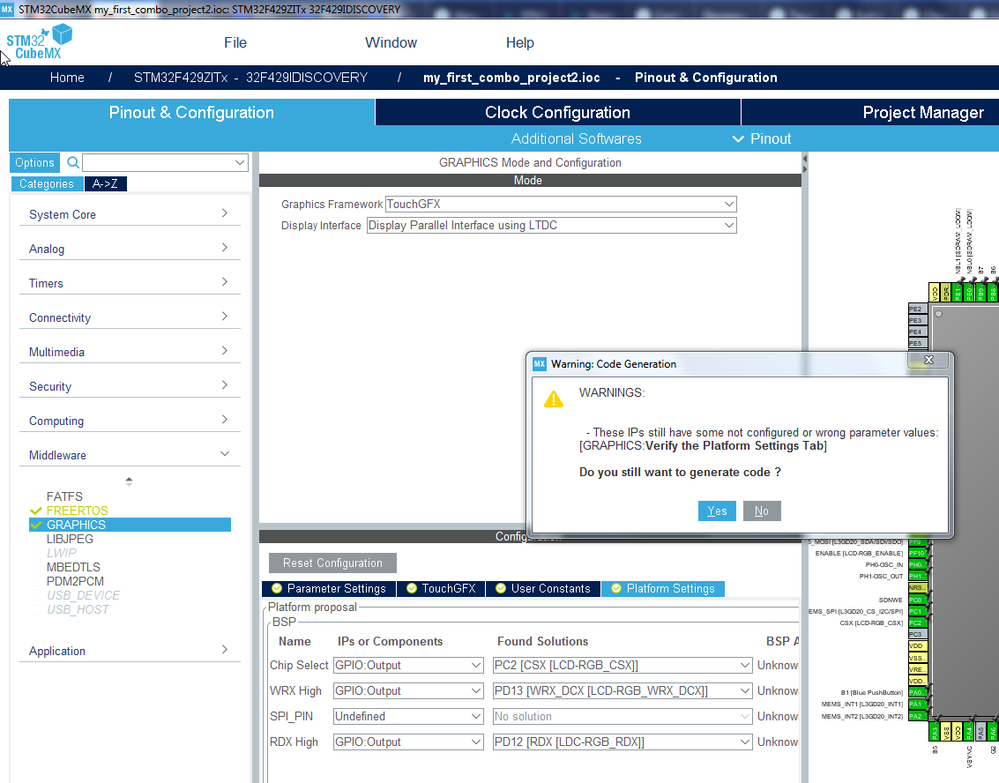Click the PE2 pin on chip view
Viewport: 999px width, 783px height.
point(917,309)
